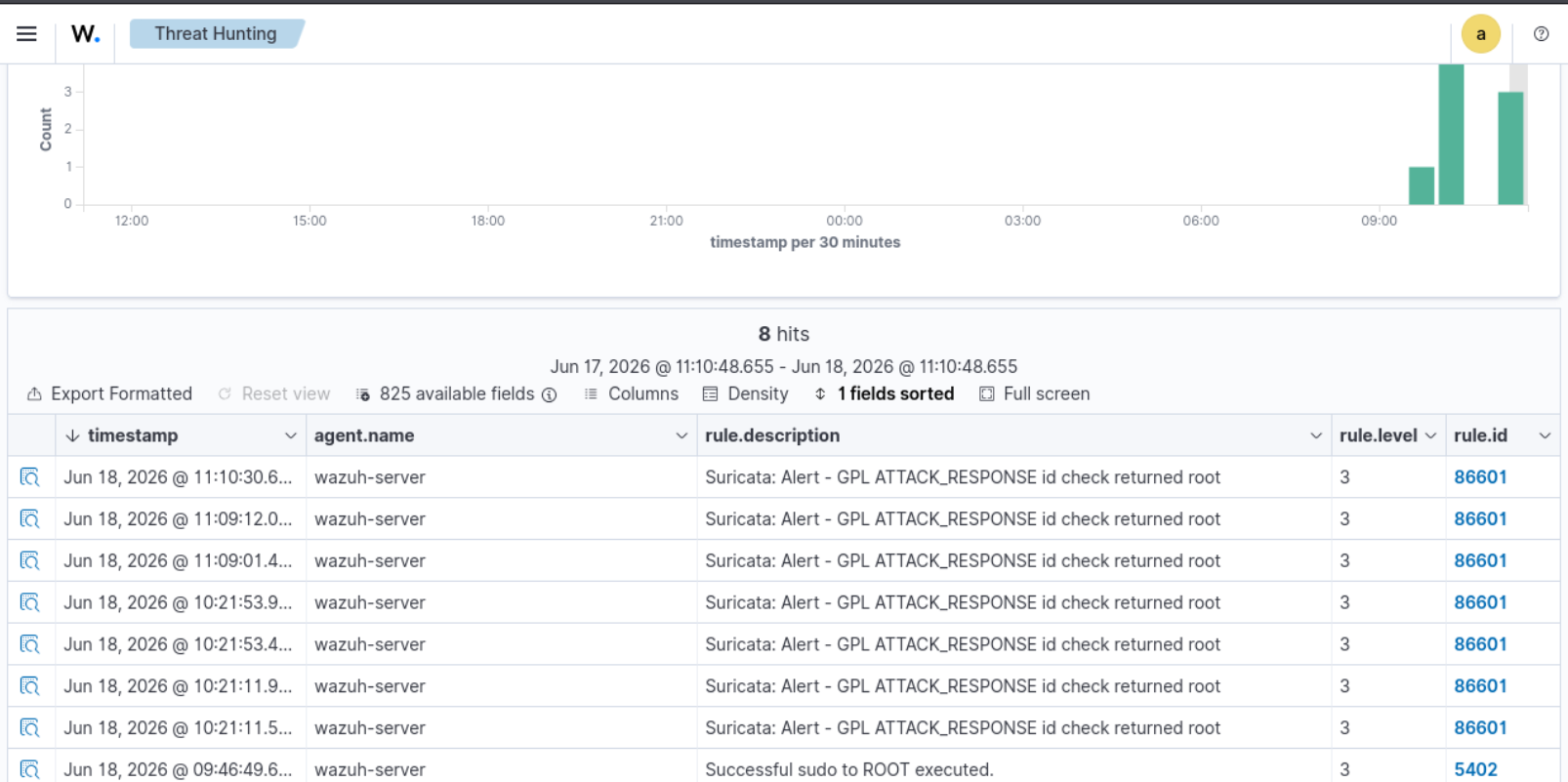Viewport: 1568px width, 782px height.
Task: Export Formatted results
Action: [x=109, y=393]
